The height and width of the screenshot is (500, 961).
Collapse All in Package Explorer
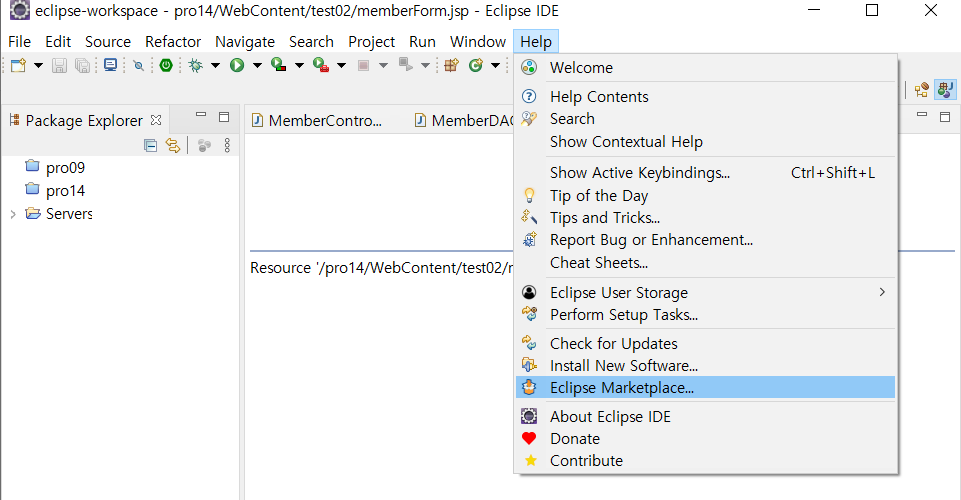pyautogui.click(x=150, y=145)
